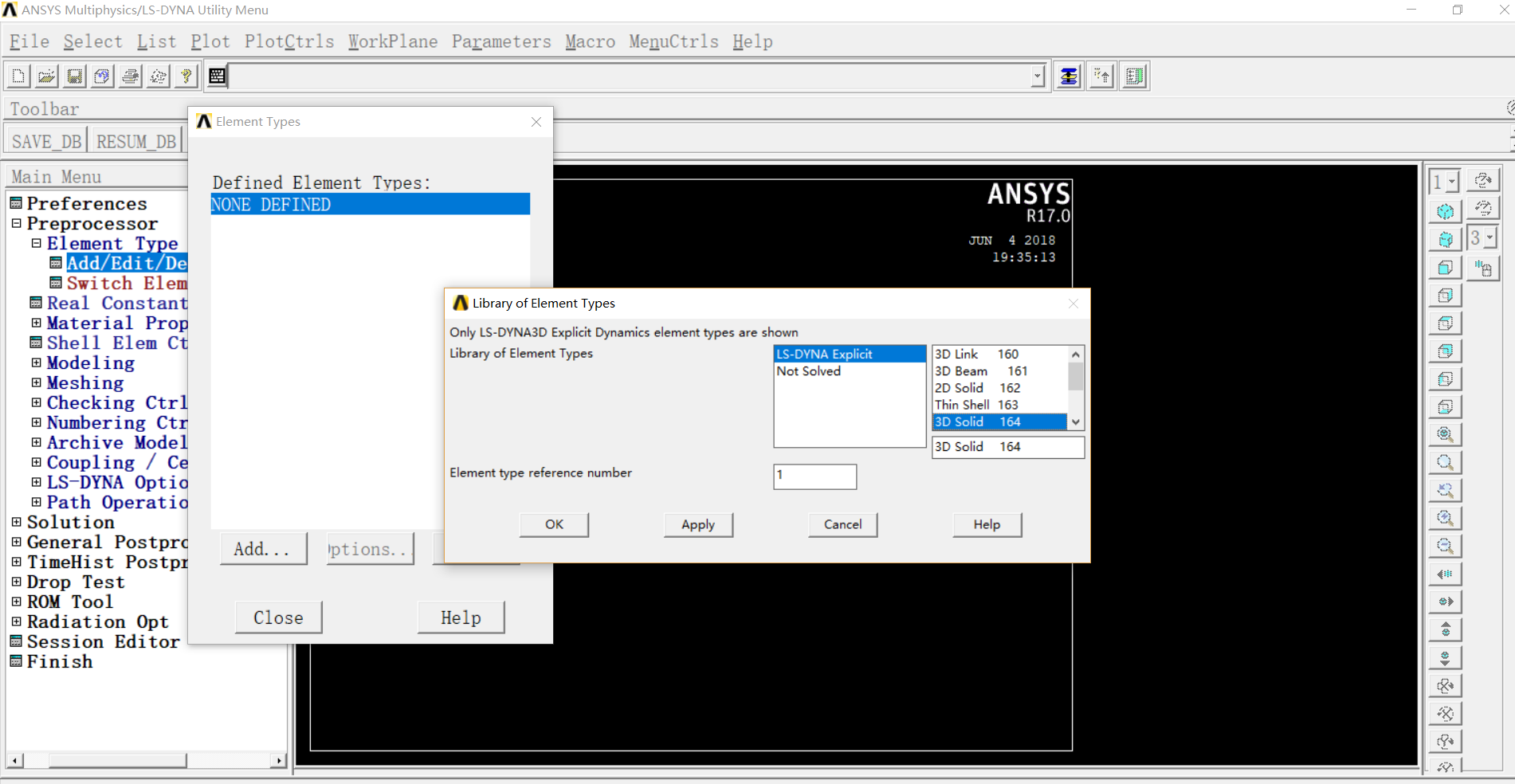Open Pan-Zoom-Rotate via the fourth standard toolbar icon
The height and width of the screenshot is (784, 1515).
click(102, 76)
